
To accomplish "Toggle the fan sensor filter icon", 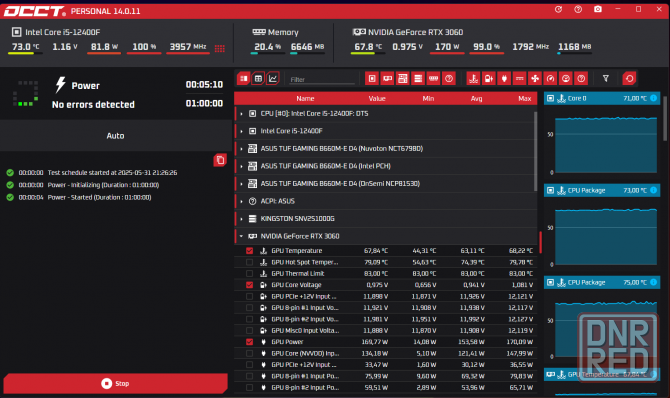I will click(x=535, y=79).
